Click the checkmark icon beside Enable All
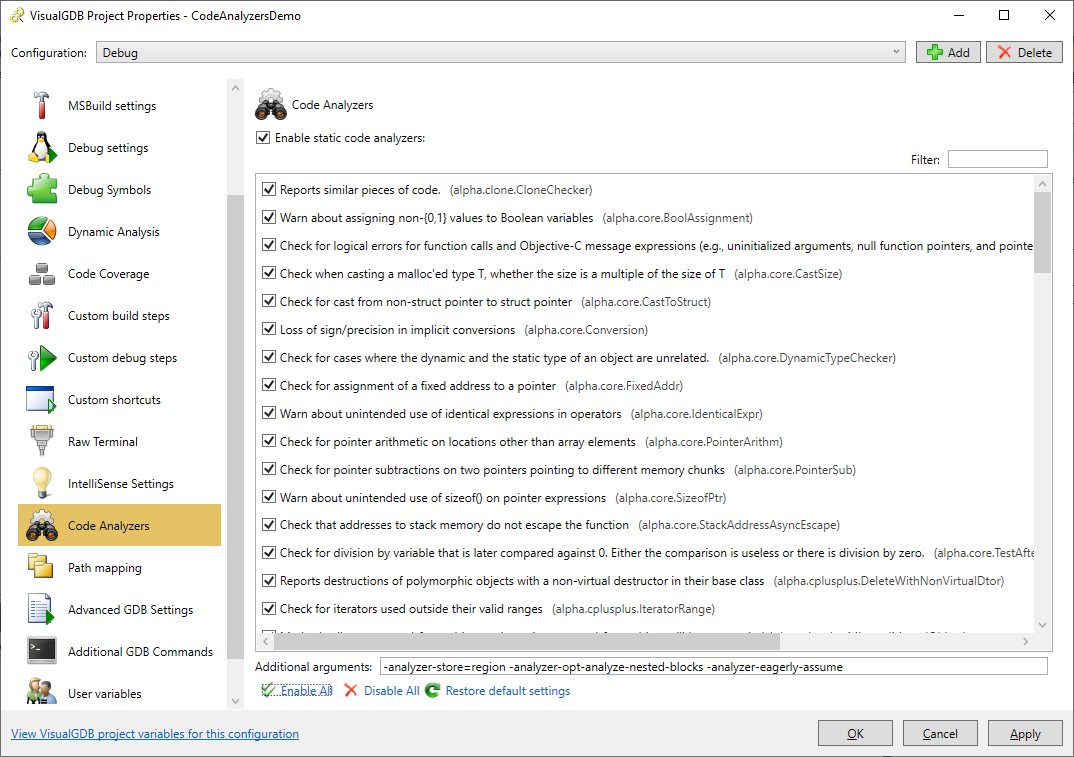This screenshot has height=757, width=1074. (268, 691)
